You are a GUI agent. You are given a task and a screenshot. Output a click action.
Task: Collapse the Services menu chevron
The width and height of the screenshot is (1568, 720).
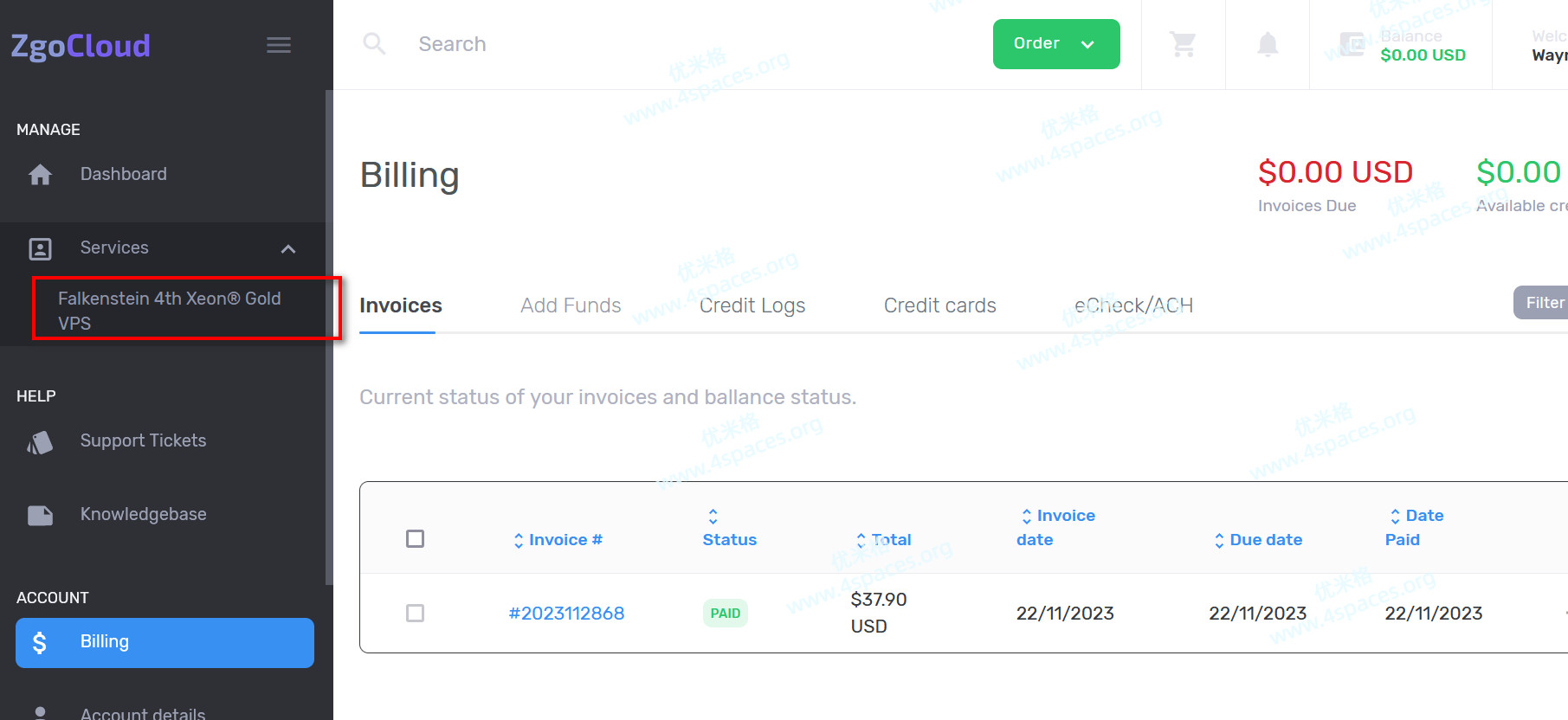click(288, 249)
